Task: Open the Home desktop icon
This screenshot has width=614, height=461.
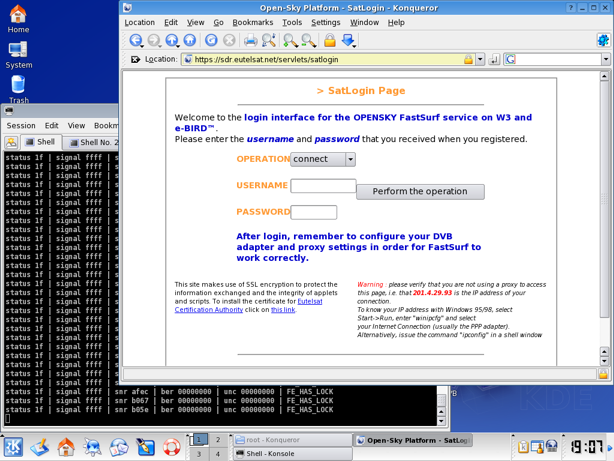Action: coord(18,19)
